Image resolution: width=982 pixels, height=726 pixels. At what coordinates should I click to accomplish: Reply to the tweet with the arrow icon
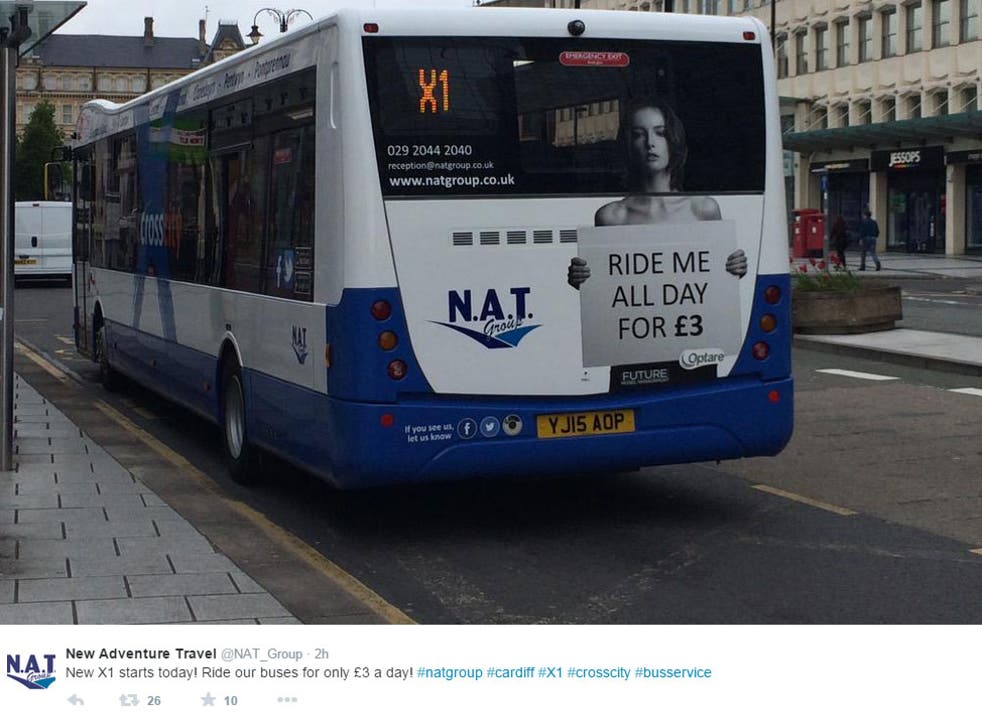pos(76,700)
